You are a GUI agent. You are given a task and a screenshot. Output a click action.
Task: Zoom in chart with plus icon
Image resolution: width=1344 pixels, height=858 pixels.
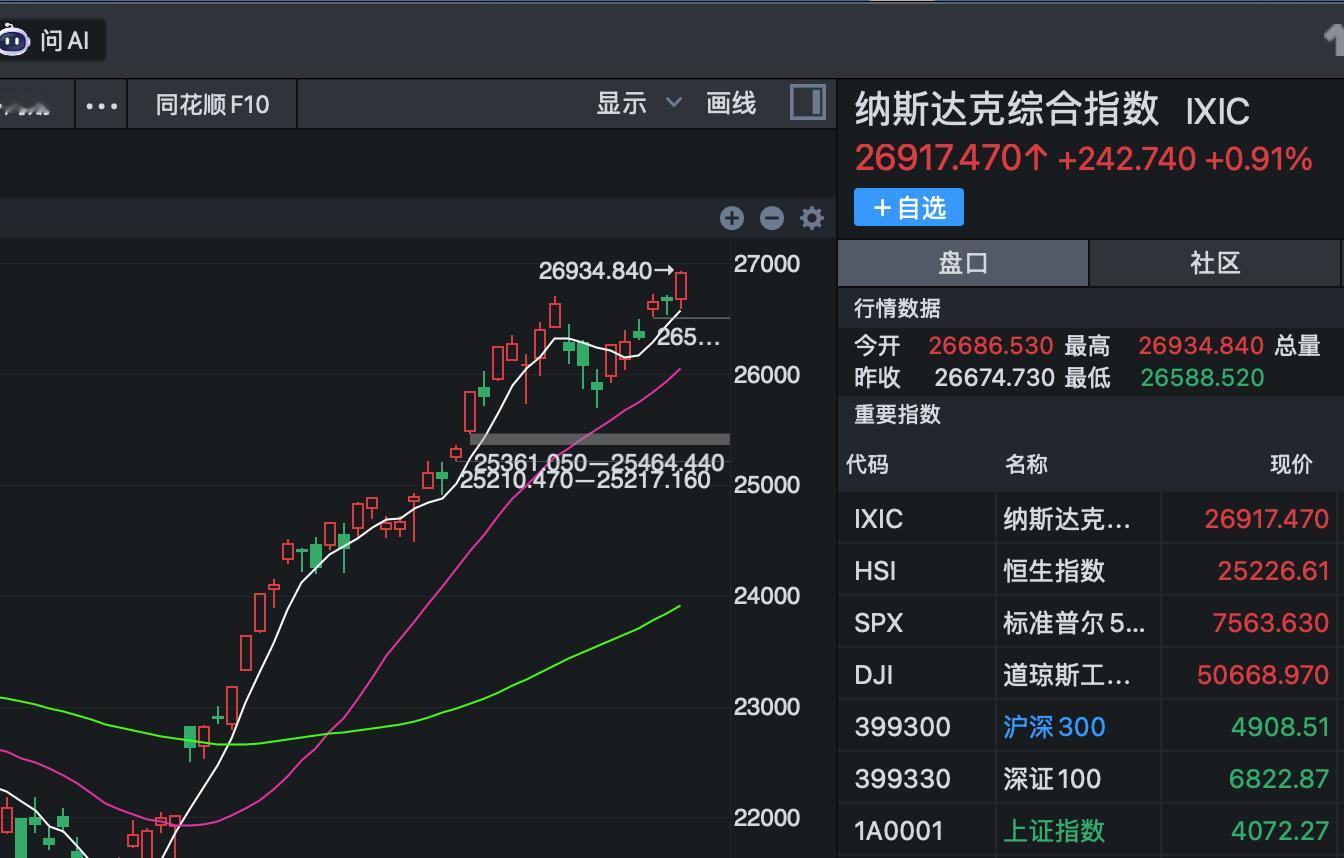(x=732, y=218)
